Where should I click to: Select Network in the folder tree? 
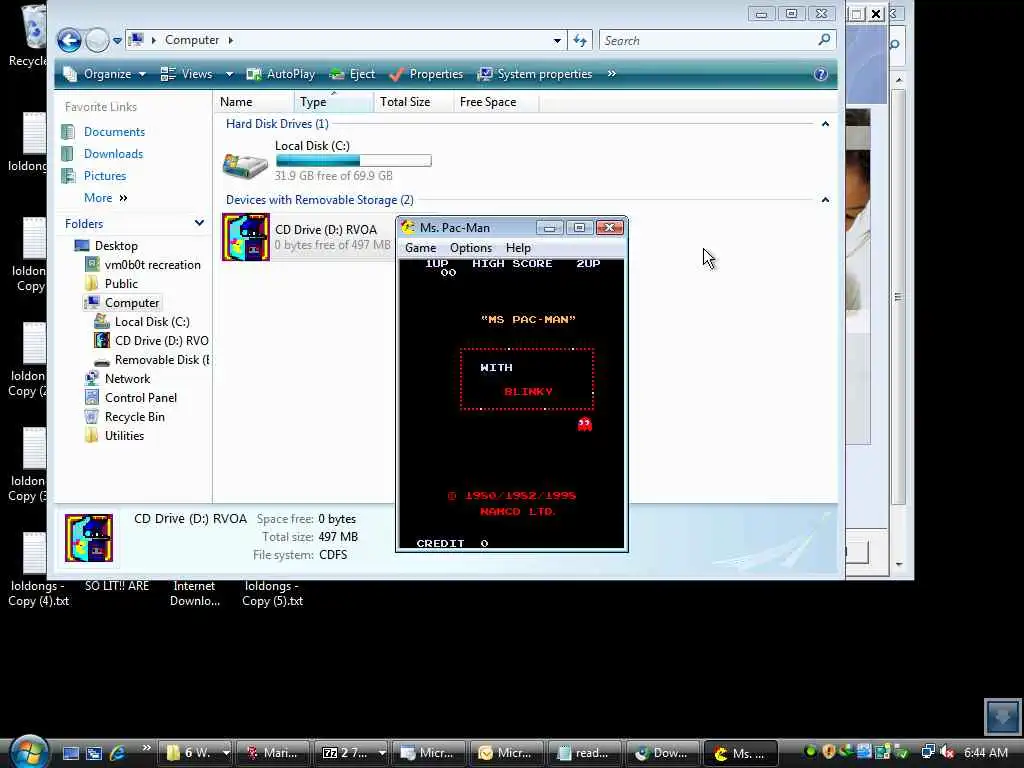click(x=127, y=379)
